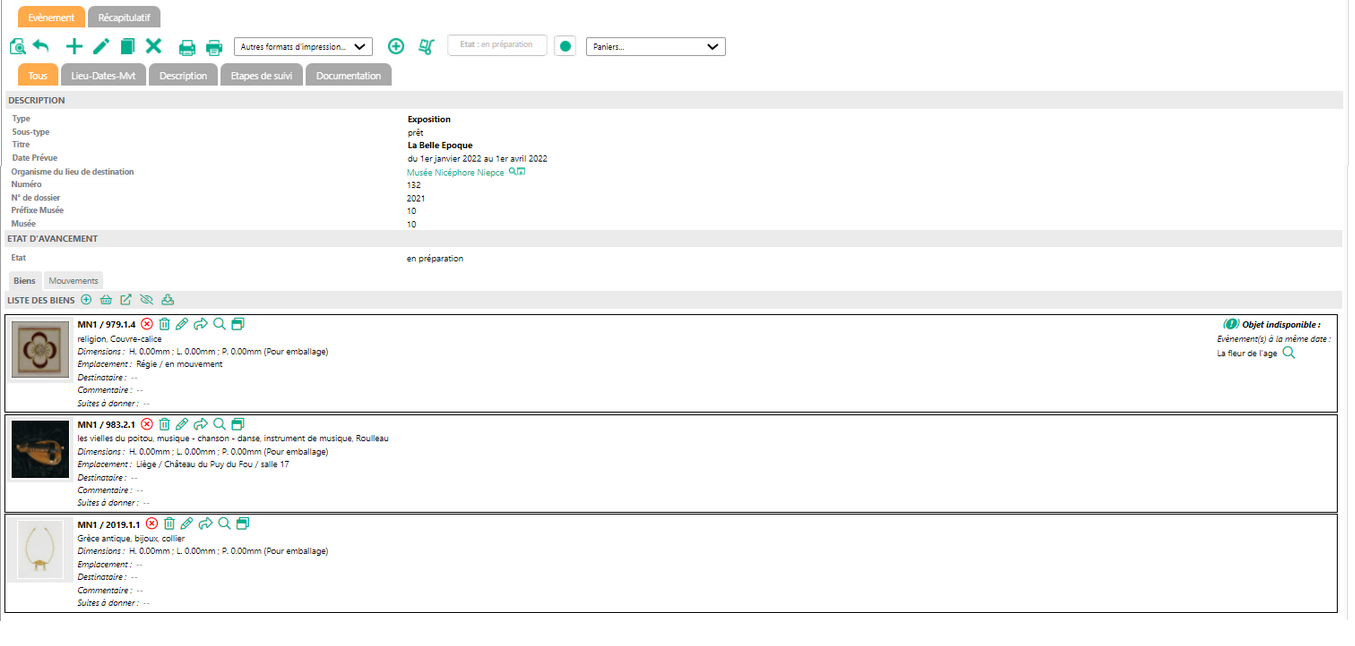Click the green circle status button
The height and width of the screenshot is (646, 1355).
pyautogui.click(x=565, y=46)
